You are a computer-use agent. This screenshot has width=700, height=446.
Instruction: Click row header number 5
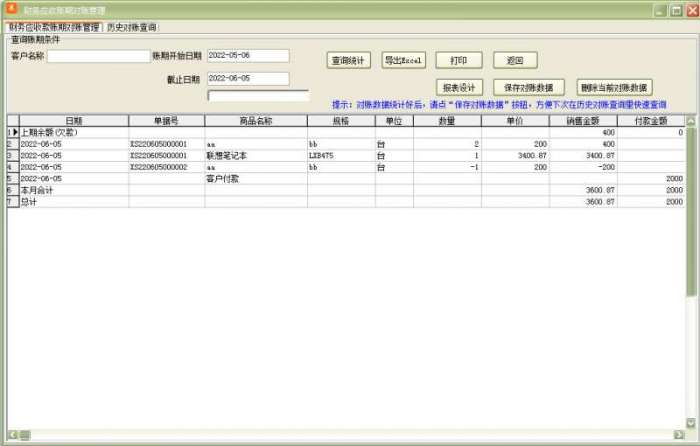click(x=13, y=179)
